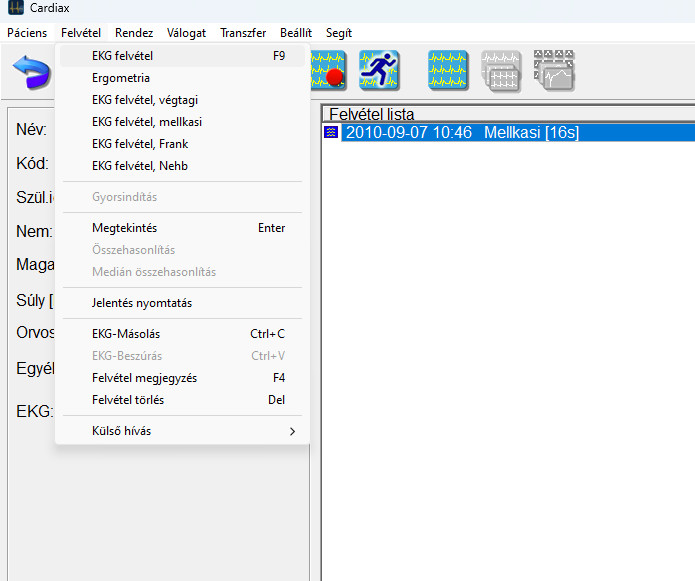Choose EKG felvétel F9 menu entry
The width and height of the screenshot is (695, 581).
(182, 56)
